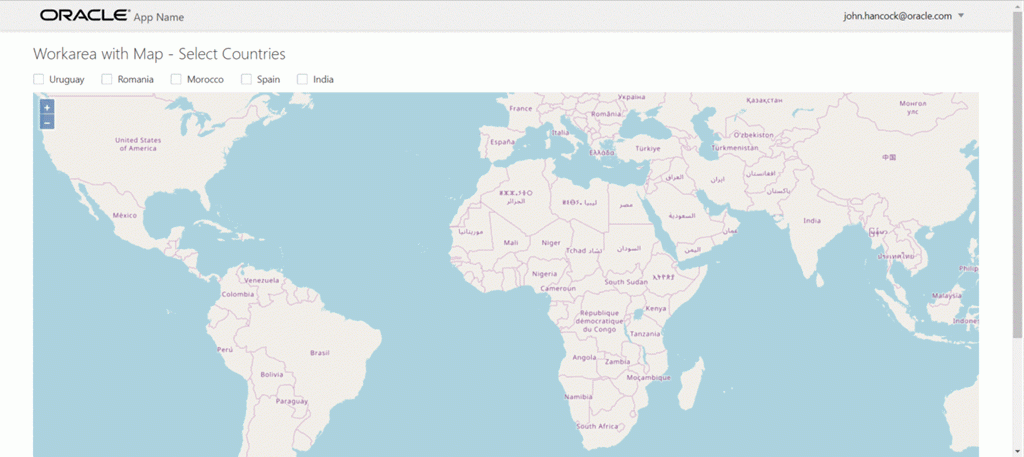Click the Workarea with Map heading
The height and width of the screenshot is (457, 1024).
159,54
